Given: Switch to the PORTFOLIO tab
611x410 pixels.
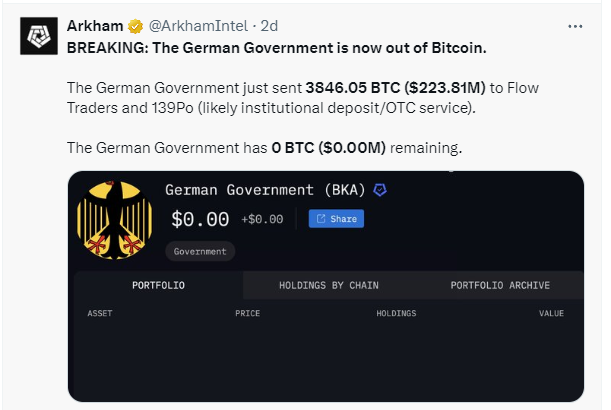Looking at the screenshot, I should 158,285.
